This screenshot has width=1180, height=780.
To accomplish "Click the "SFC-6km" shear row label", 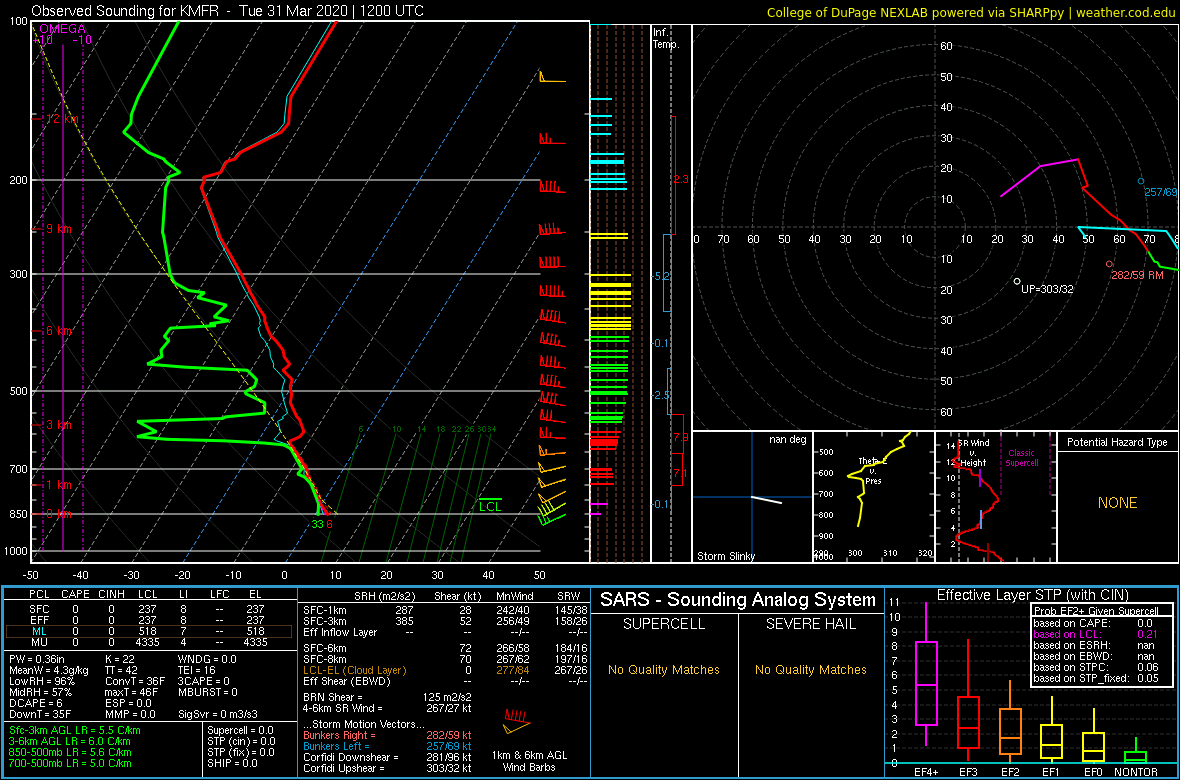I will click(x=324, y=649).
